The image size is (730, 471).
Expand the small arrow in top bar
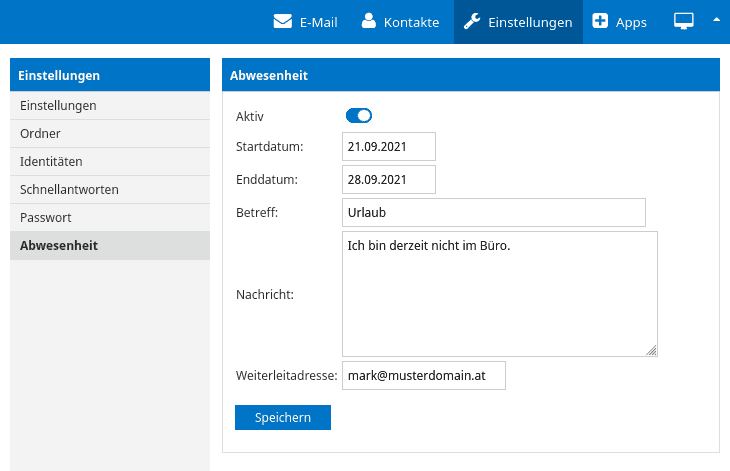coord(716,20)
